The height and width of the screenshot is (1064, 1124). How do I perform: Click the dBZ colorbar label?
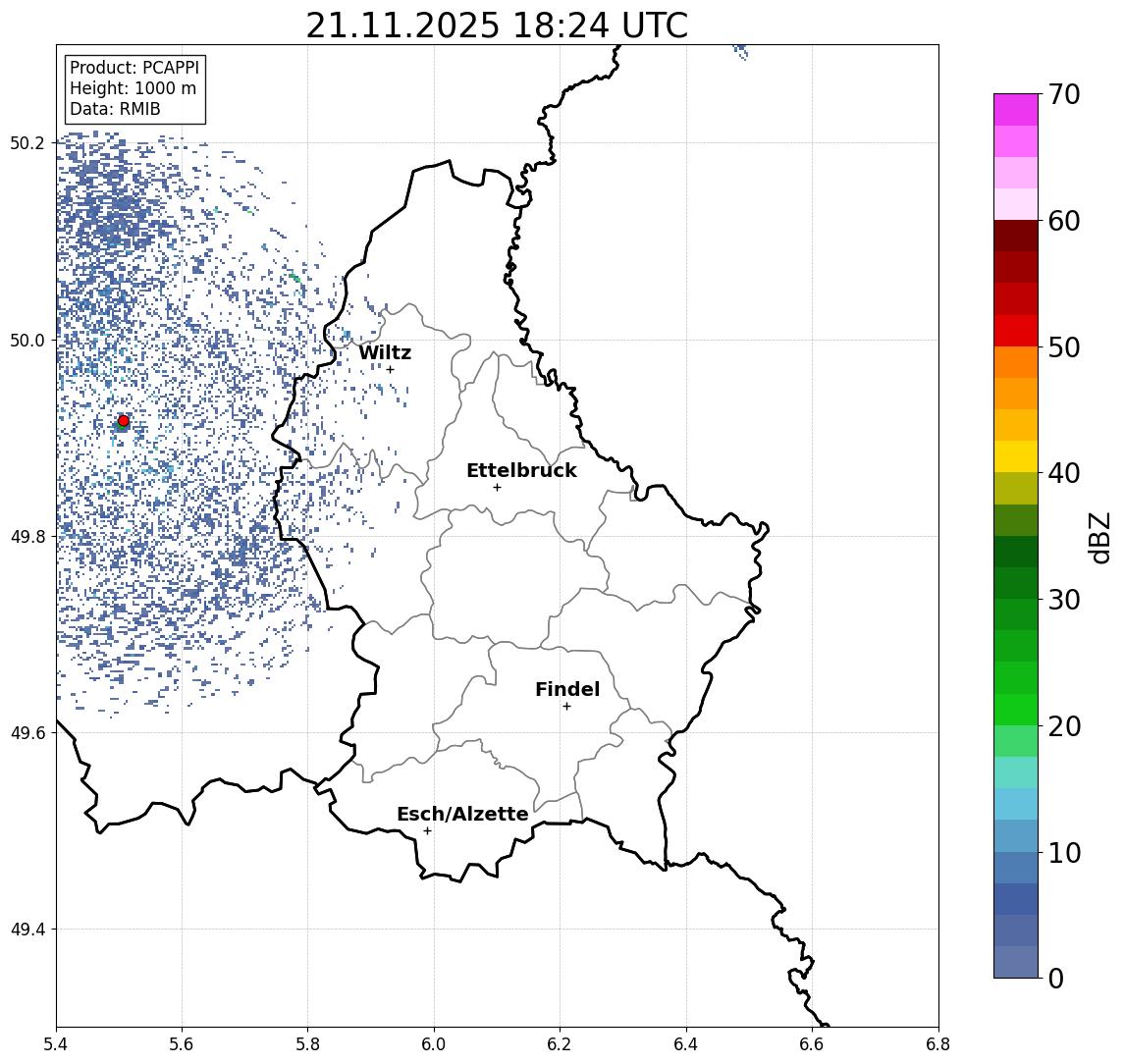click(1098, 537)
